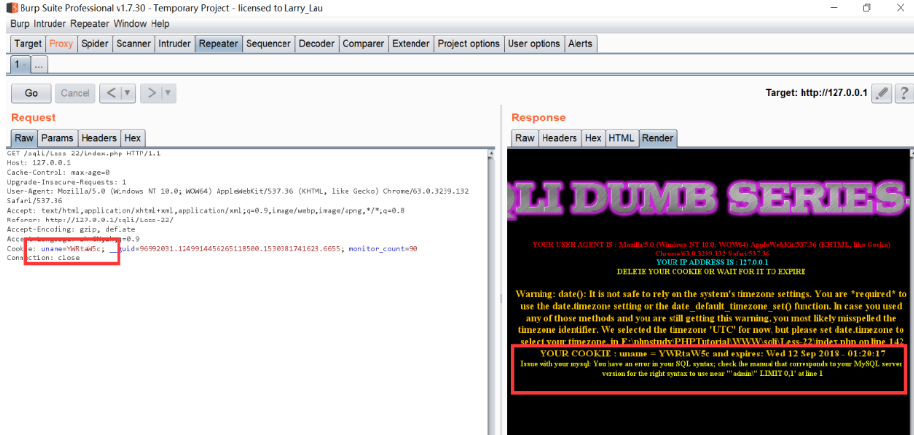Open the User options tab
The width and height of the screenshot is (914, 435).
533,44
